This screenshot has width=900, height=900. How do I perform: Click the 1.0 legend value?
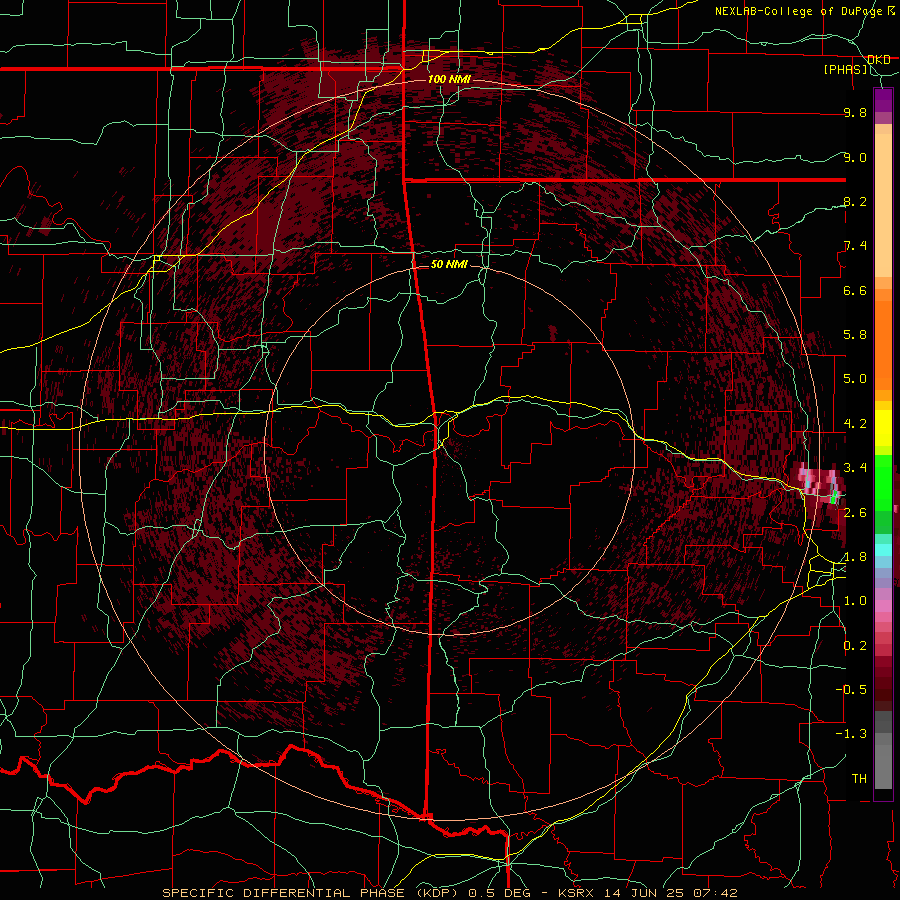855,601
